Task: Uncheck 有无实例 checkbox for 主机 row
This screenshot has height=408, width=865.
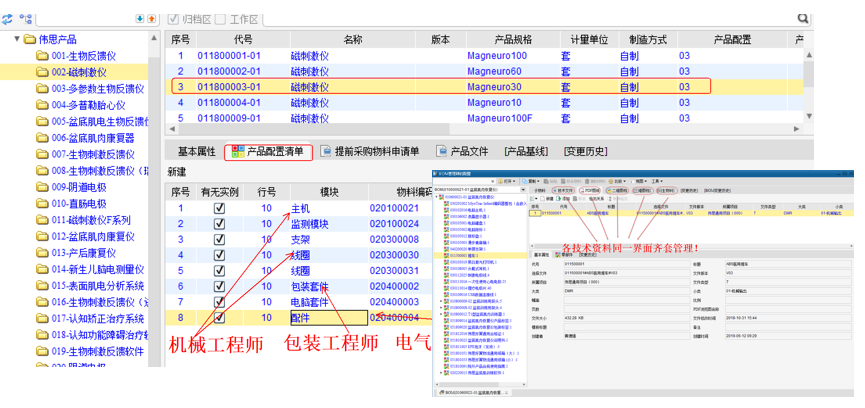Action: (x=219, y=209)
